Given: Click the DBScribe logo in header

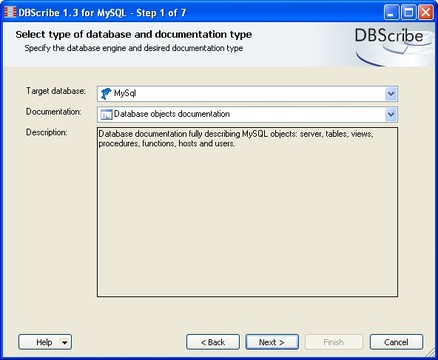Looking at the screenshot, I should (389, 36).
